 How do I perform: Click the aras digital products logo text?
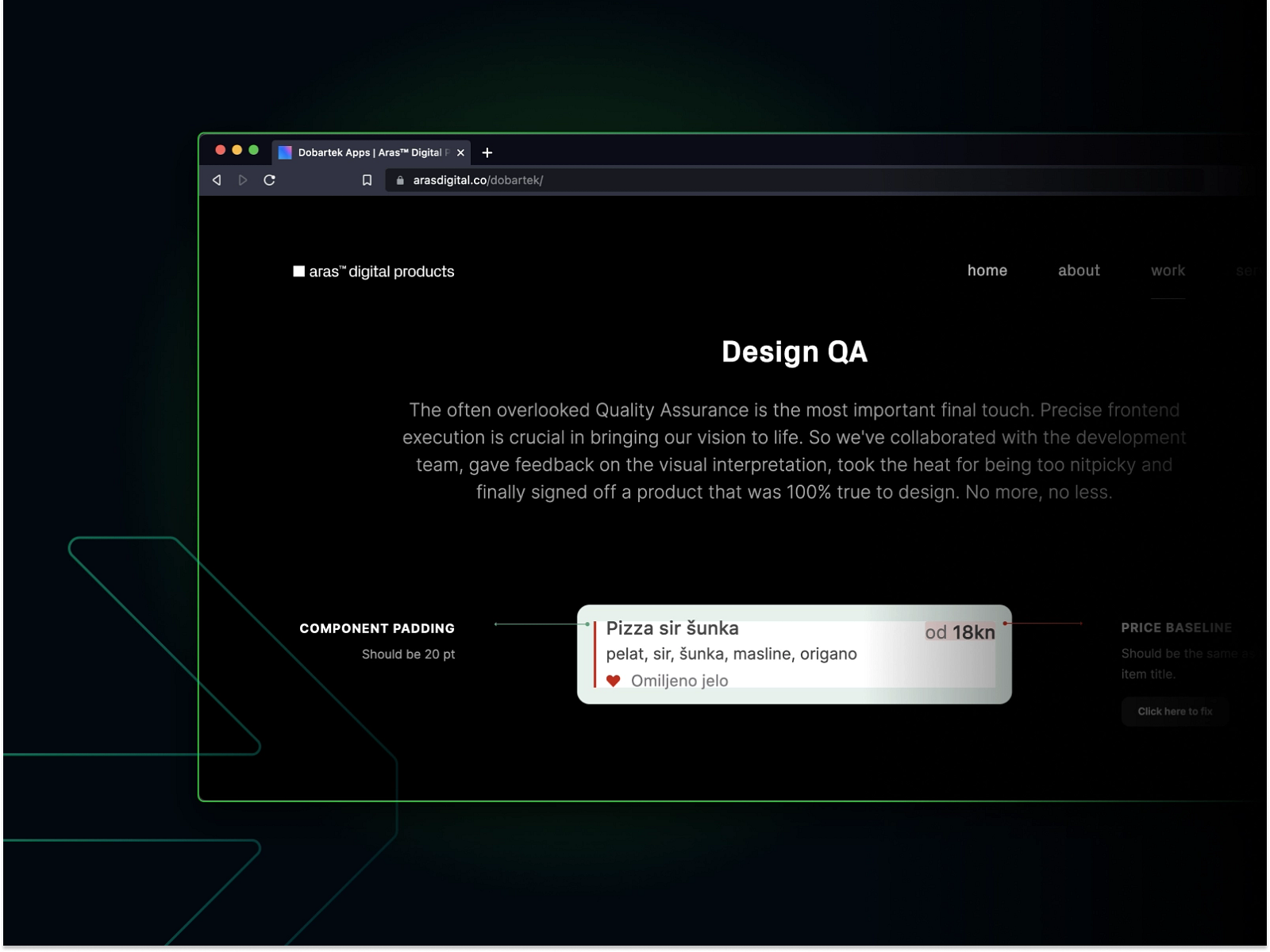[x=383, y=271]
